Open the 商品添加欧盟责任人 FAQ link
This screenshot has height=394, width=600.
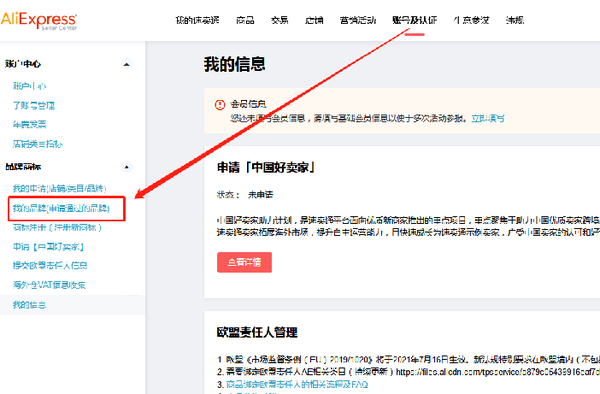click(x=297, y=384)
